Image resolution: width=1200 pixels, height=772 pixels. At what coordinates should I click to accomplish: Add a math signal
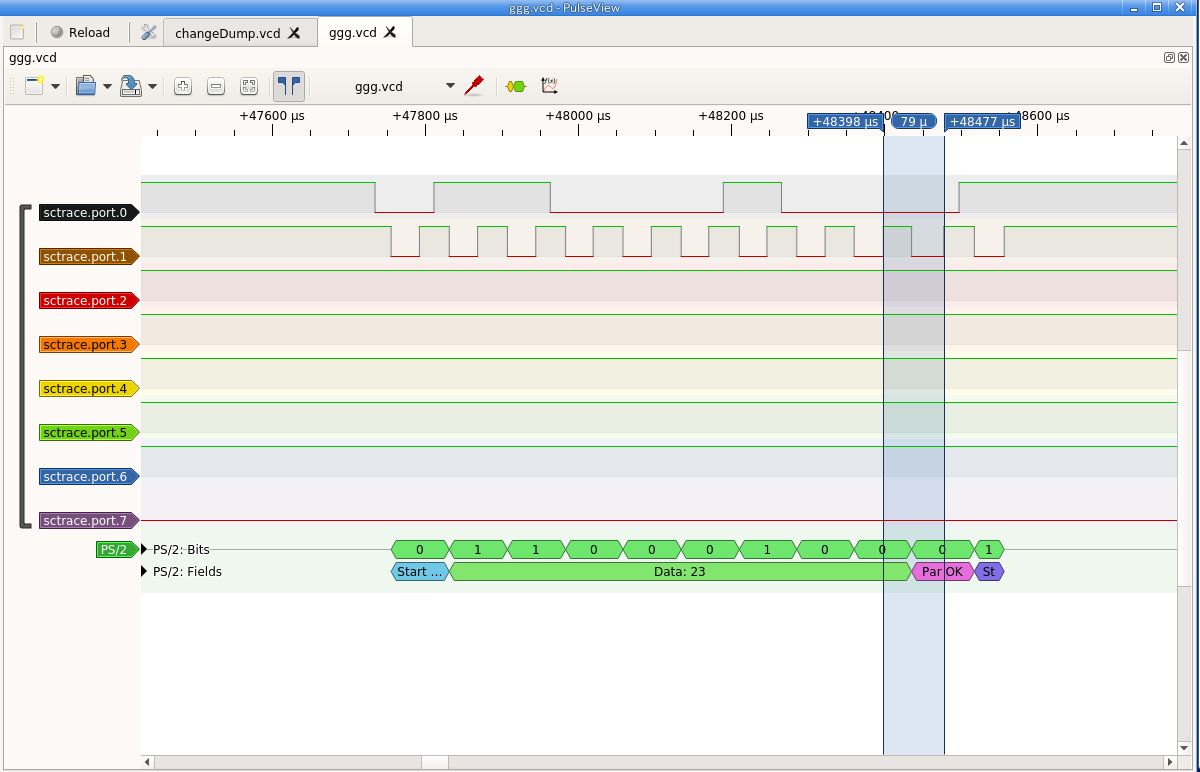548,86
